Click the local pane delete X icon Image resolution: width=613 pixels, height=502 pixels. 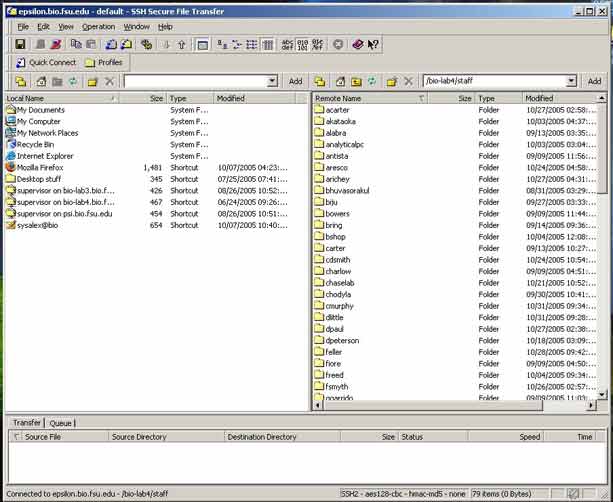click(109, 81)
